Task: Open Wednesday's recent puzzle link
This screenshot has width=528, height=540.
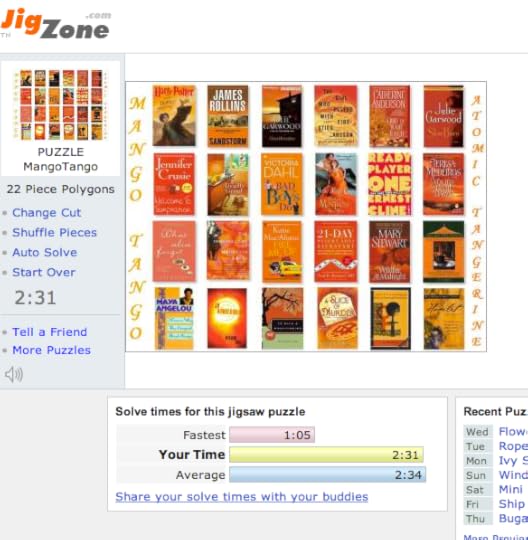Action: click(x=513, y=432)
